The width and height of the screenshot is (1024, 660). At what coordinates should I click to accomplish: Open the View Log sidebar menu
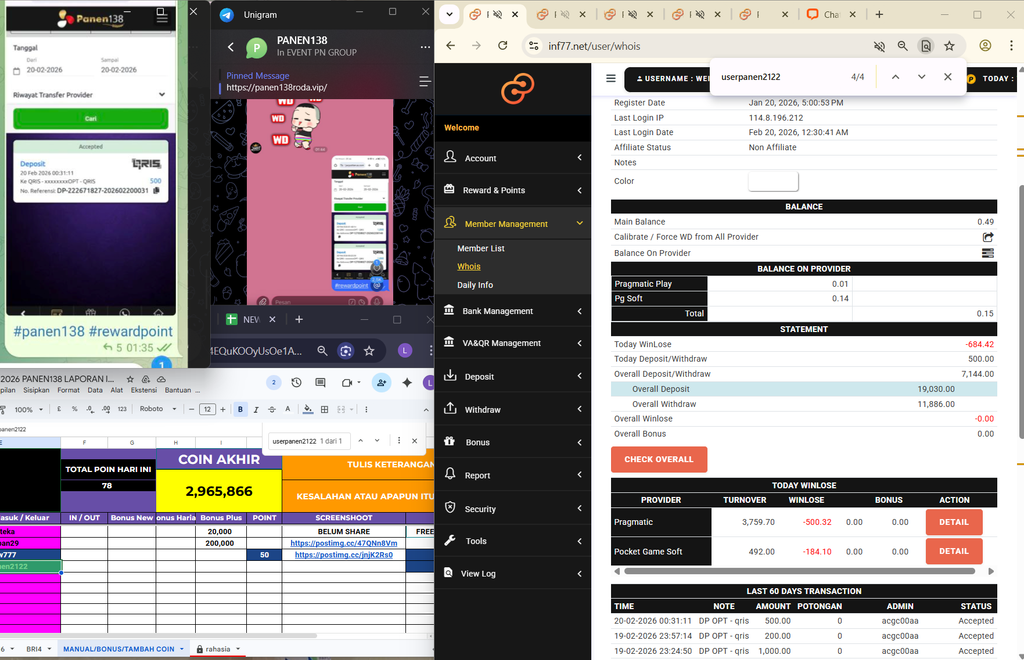pyautogui.click(x=513, y=573)
